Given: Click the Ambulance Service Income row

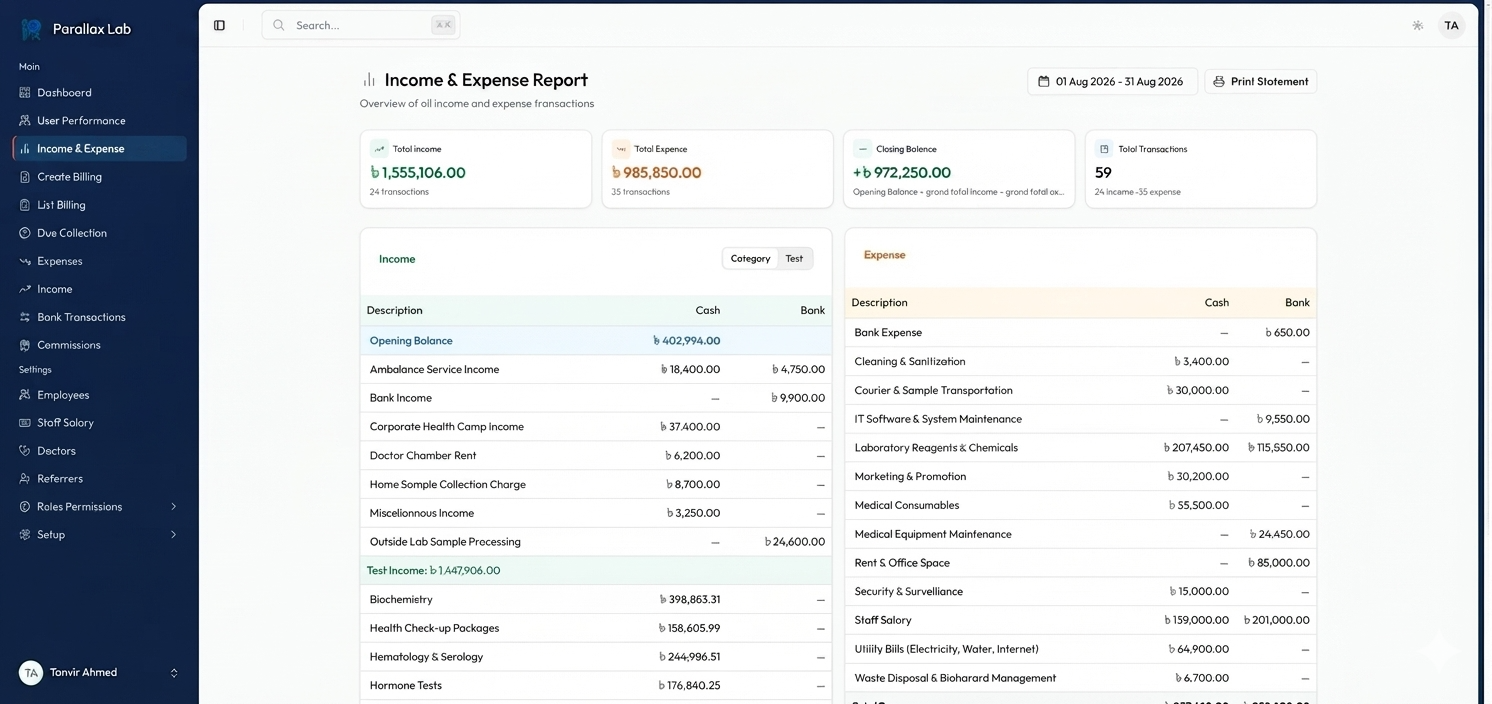Looking at the screenshot, I should pyautogui.click(x=596, y=370).
